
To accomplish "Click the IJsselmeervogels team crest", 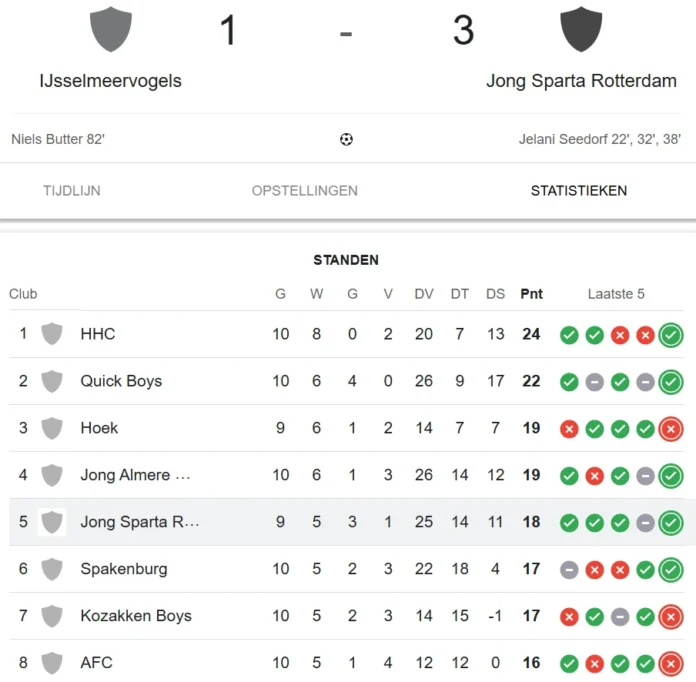I will pyautogui.click(x=111, y=29).
